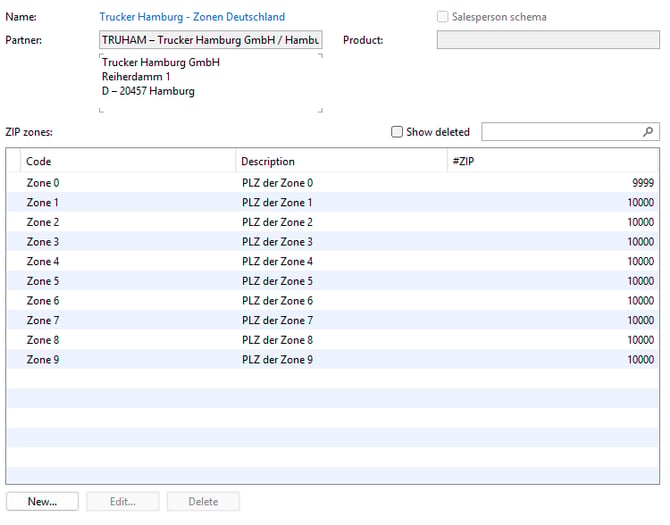The image size is (670, 525).
Task: Click the address line D – 20457 Hamburg
Action: (x=148, y=91)
